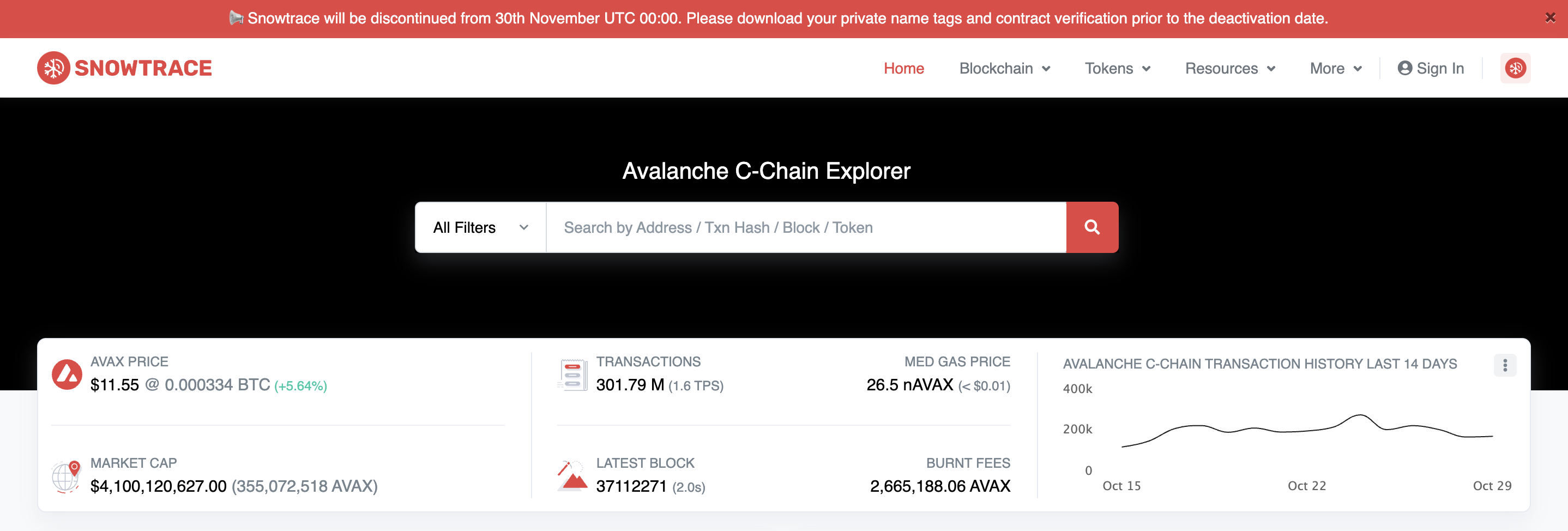Screen dimensions: 1568x531
Task: Dismiss the red discontinuation banner
Action: point(1550,19)
